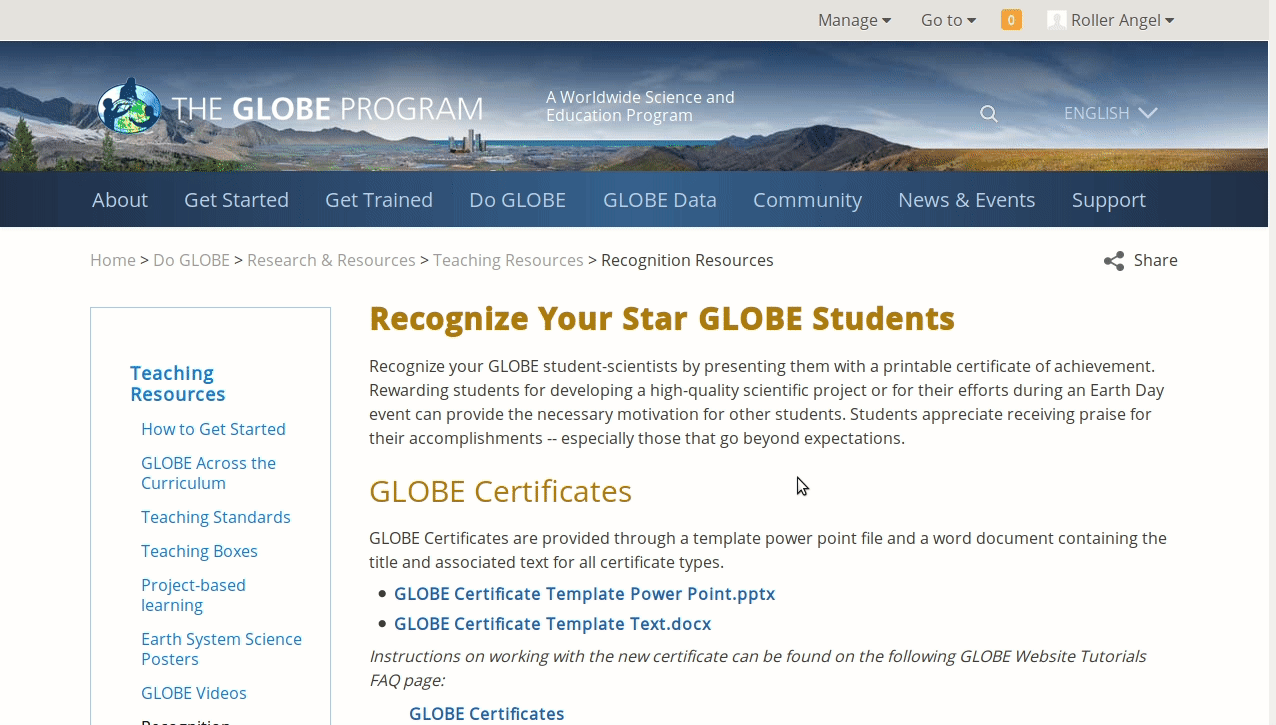1276x725 pixels.
Task: Open GLOBE Certificate Template Text.docx link
Action: [552, 624]
